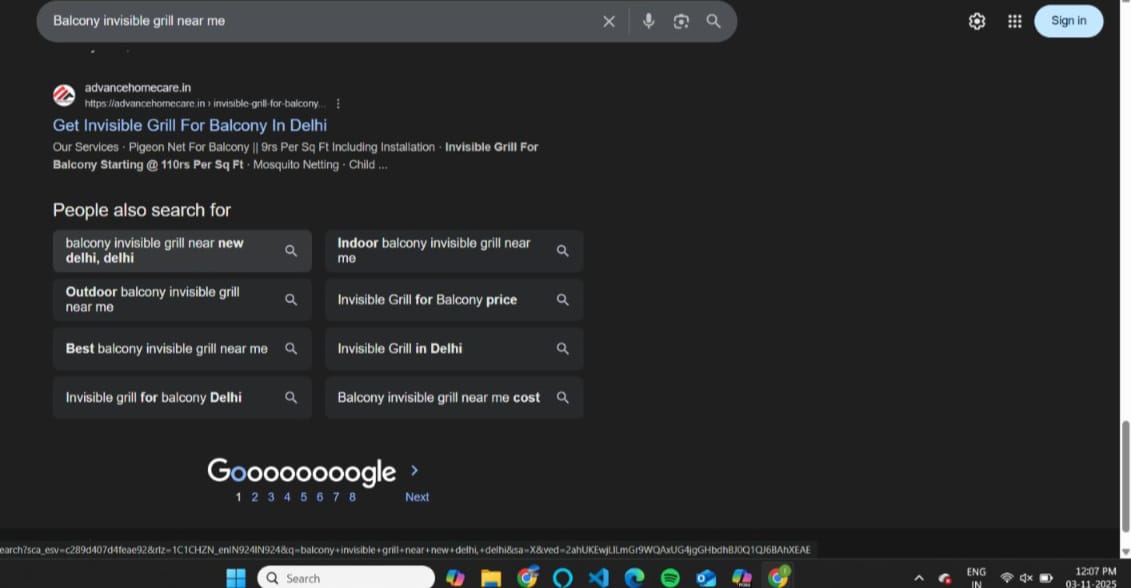Clear the search box text

coord(608,21)
